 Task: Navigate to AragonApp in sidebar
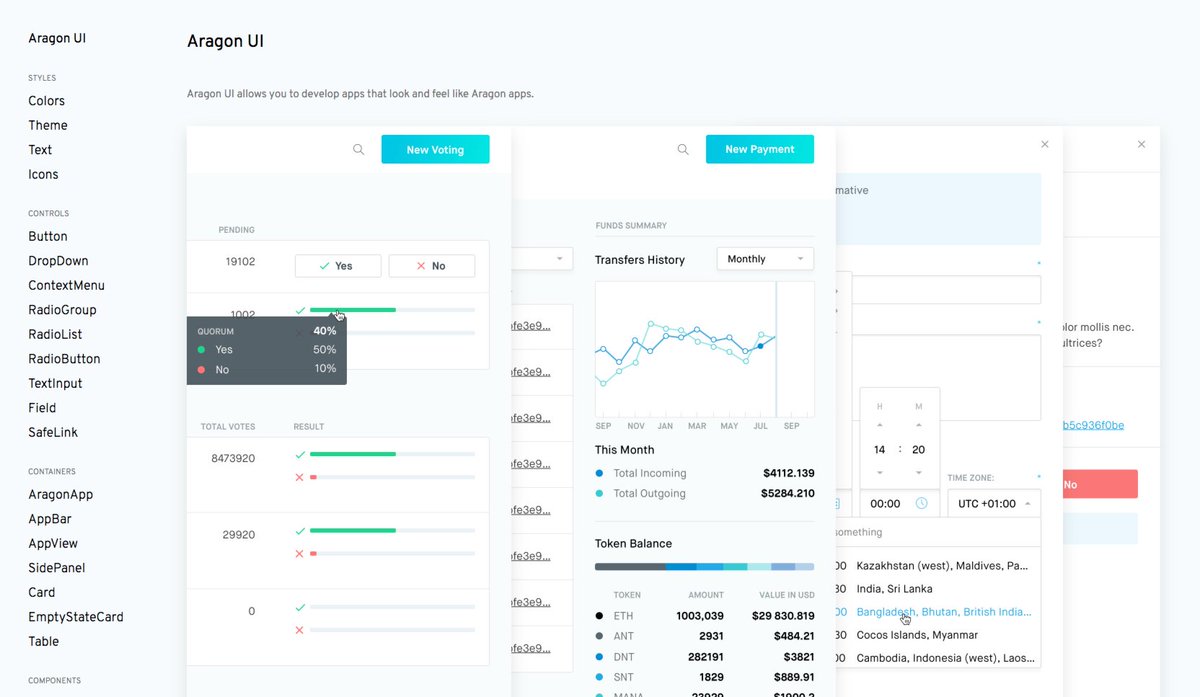[60, 495]
